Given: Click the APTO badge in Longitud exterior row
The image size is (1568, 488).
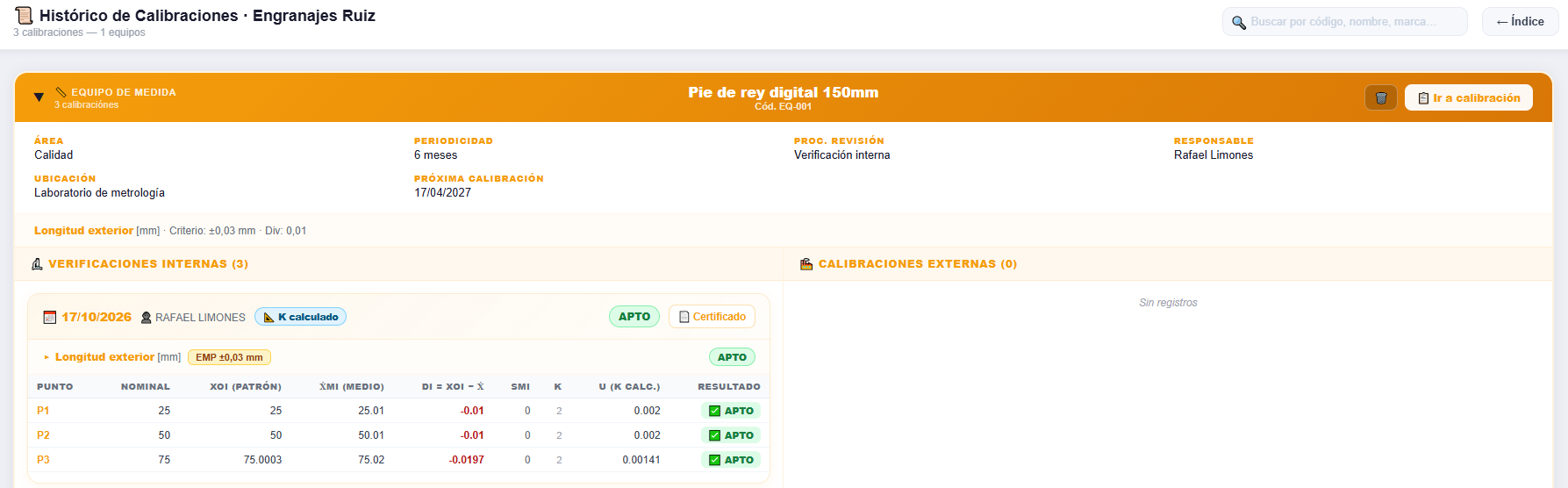Looking at the screenshot, I should click(732, 357).
